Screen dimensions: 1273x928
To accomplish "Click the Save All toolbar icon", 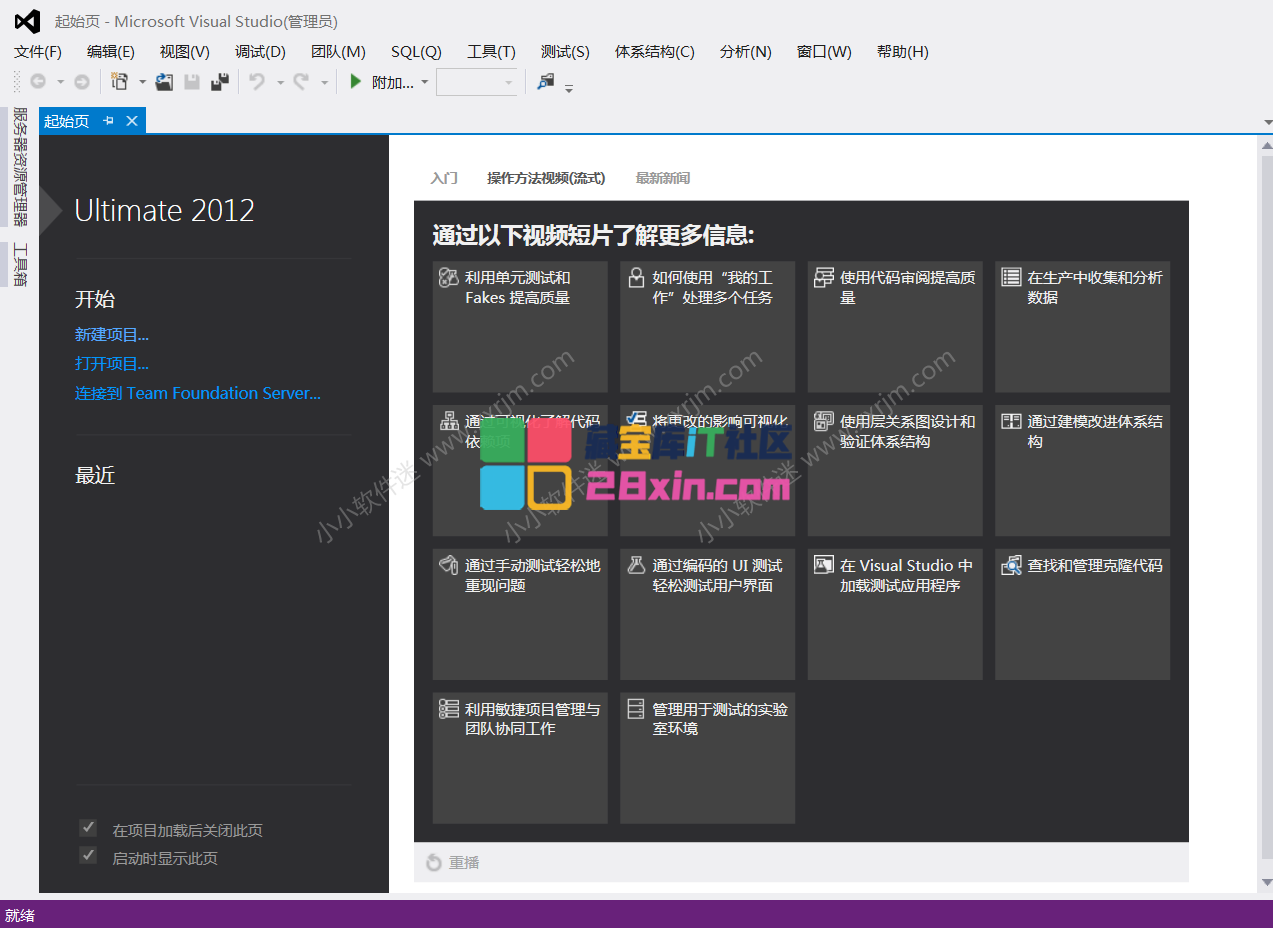I will [220, 82].
